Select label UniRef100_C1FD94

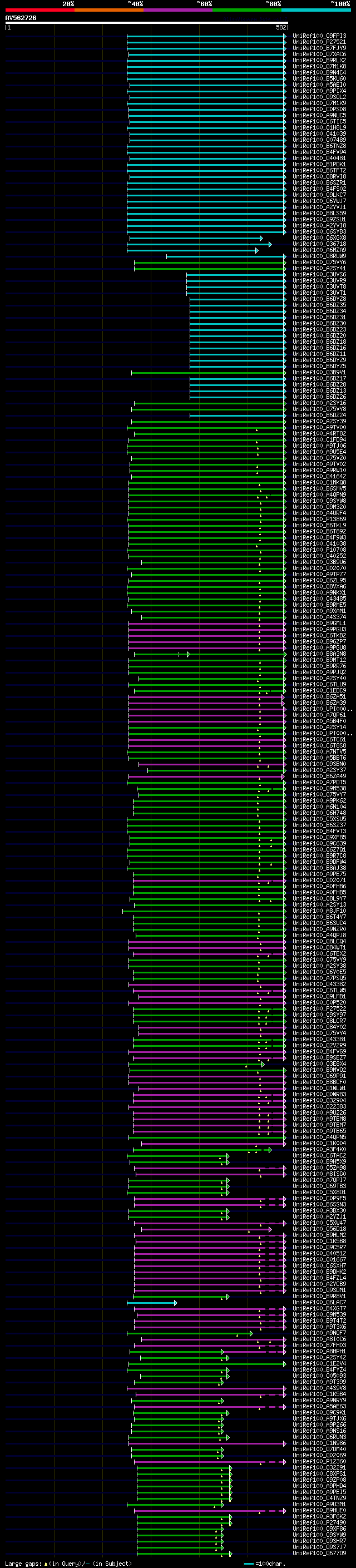319,439
